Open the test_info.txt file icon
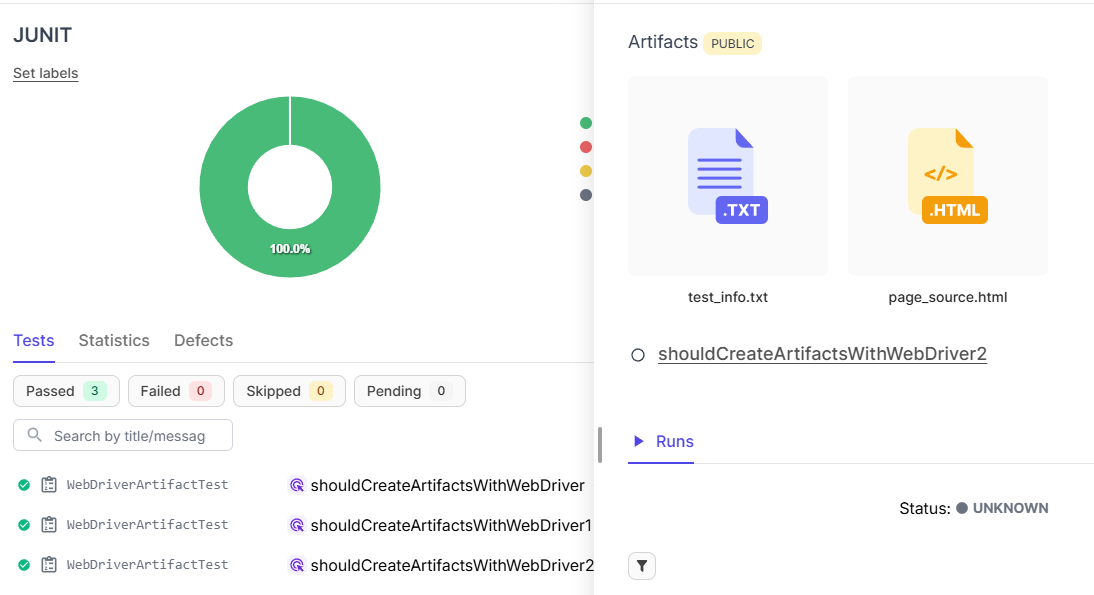Image resolution: width=1094 pixels, height=595 pixels. click(x=727, y=176)
